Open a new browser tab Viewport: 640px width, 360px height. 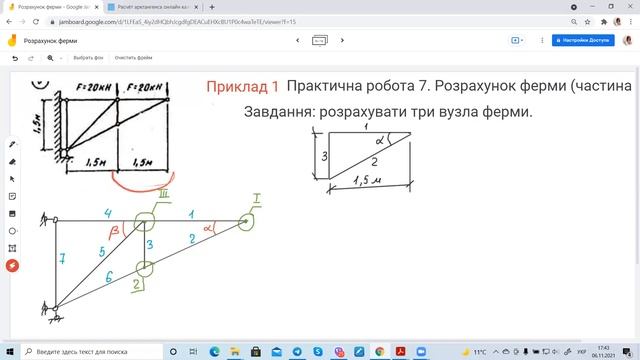pos(212,7)
